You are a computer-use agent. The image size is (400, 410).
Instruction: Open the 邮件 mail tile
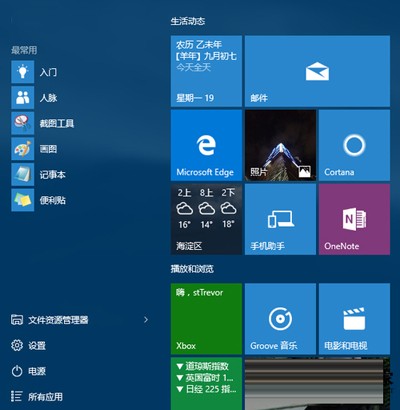317,71
